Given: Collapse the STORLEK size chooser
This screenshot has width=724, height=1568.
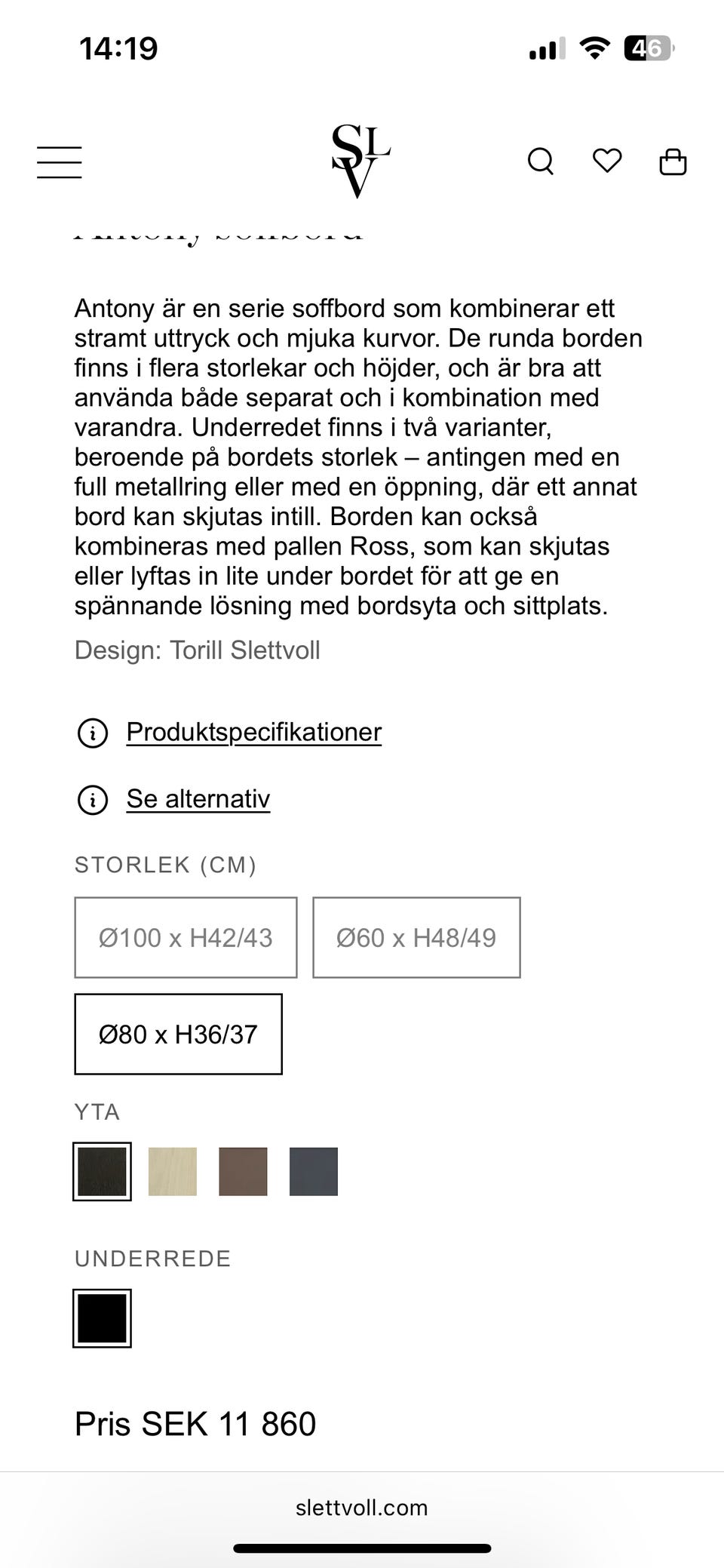Looking at the screenshot, I should pos(165,865).
